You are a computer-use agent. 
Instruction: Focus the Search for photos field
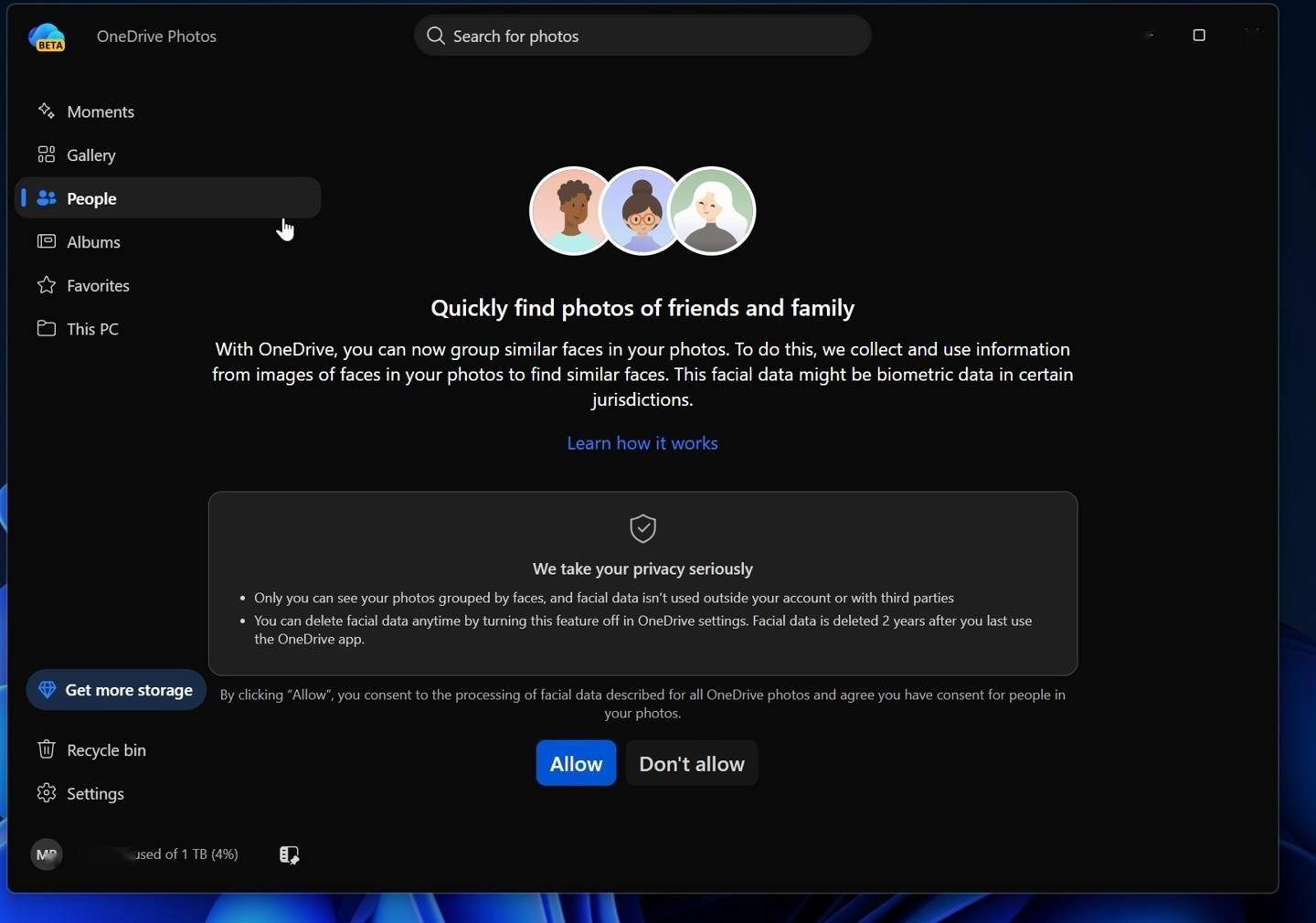(x=642, y=36)
